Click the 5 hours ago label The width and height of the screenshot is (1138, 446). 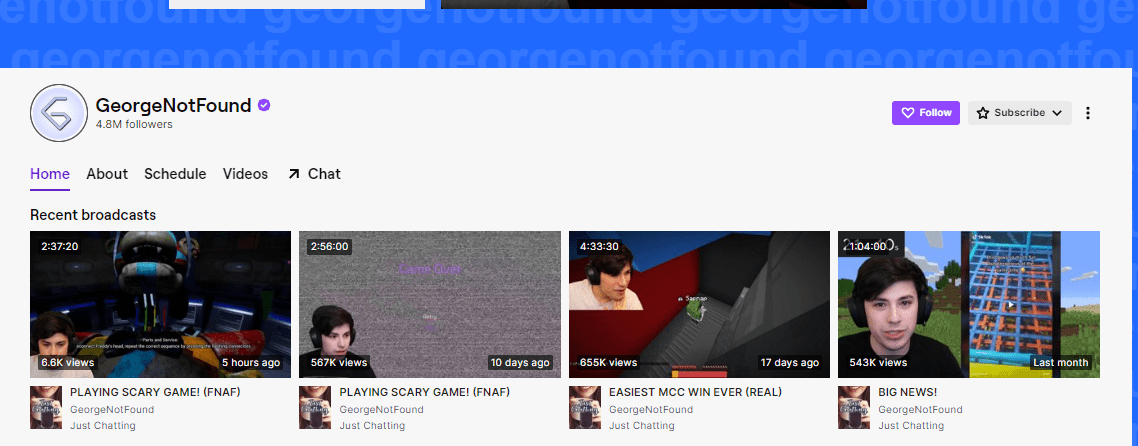click(x=251, y=363)
